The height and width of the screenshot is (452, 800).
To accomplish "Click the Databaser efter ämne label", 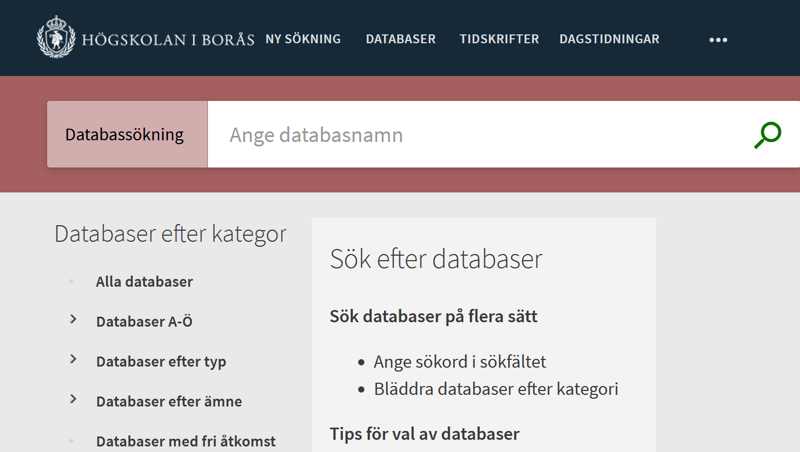I will click(169, 402).
